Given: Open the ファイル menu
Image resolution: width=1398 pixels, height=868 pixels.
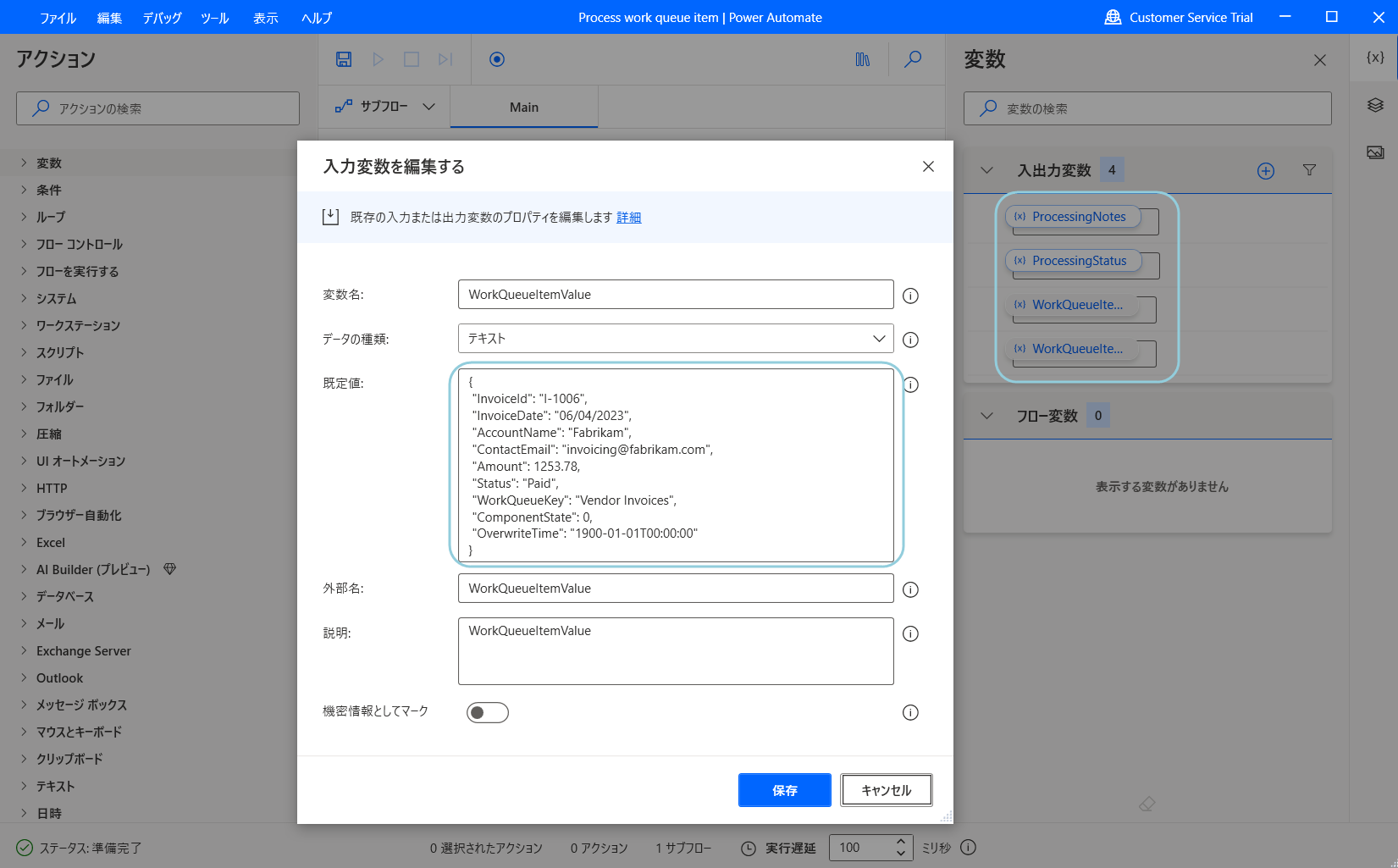Looking at the screenshot, I should tap(58, 18).
